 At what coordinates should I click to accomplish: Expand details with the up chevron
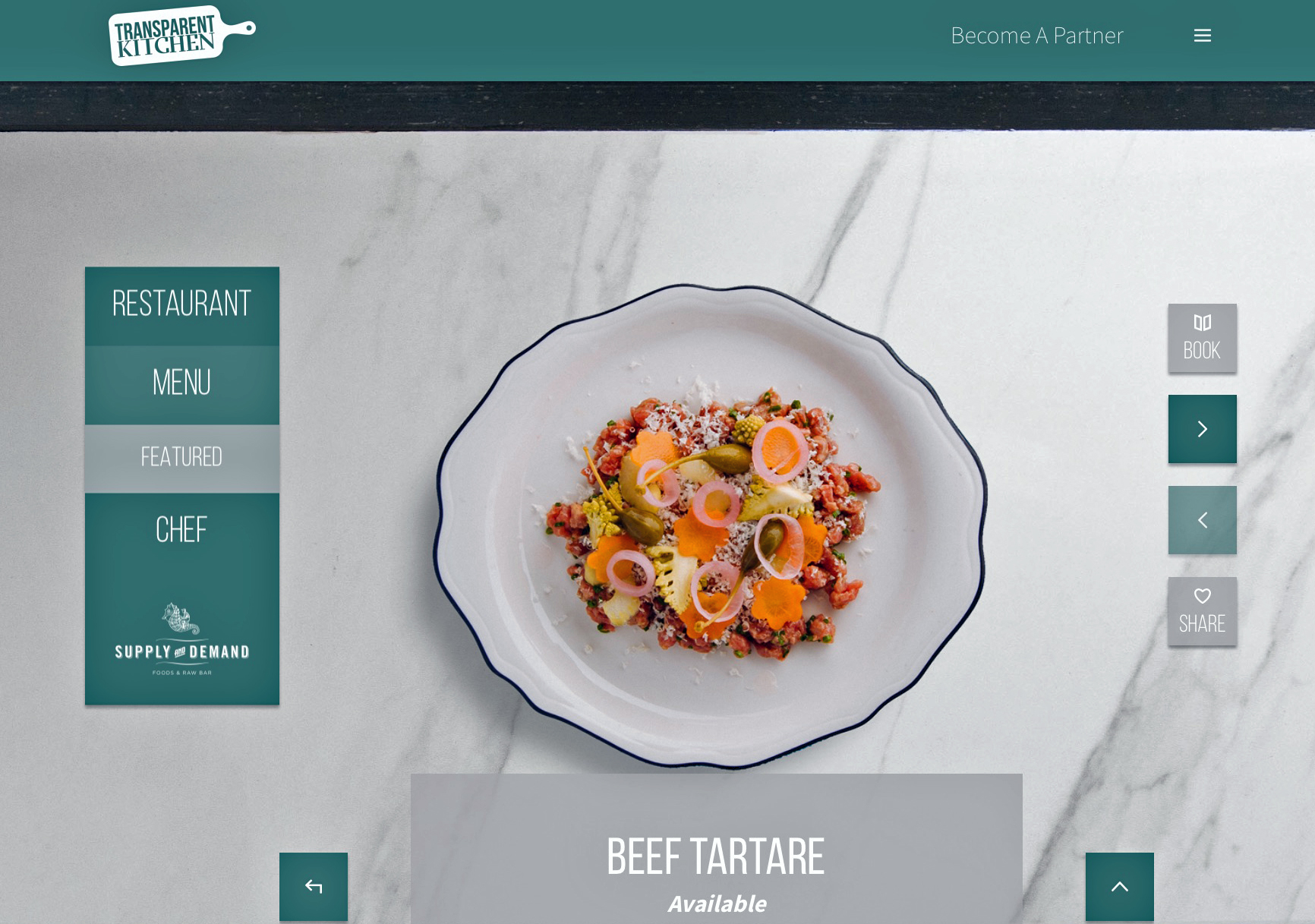[x=1120, y=886]
